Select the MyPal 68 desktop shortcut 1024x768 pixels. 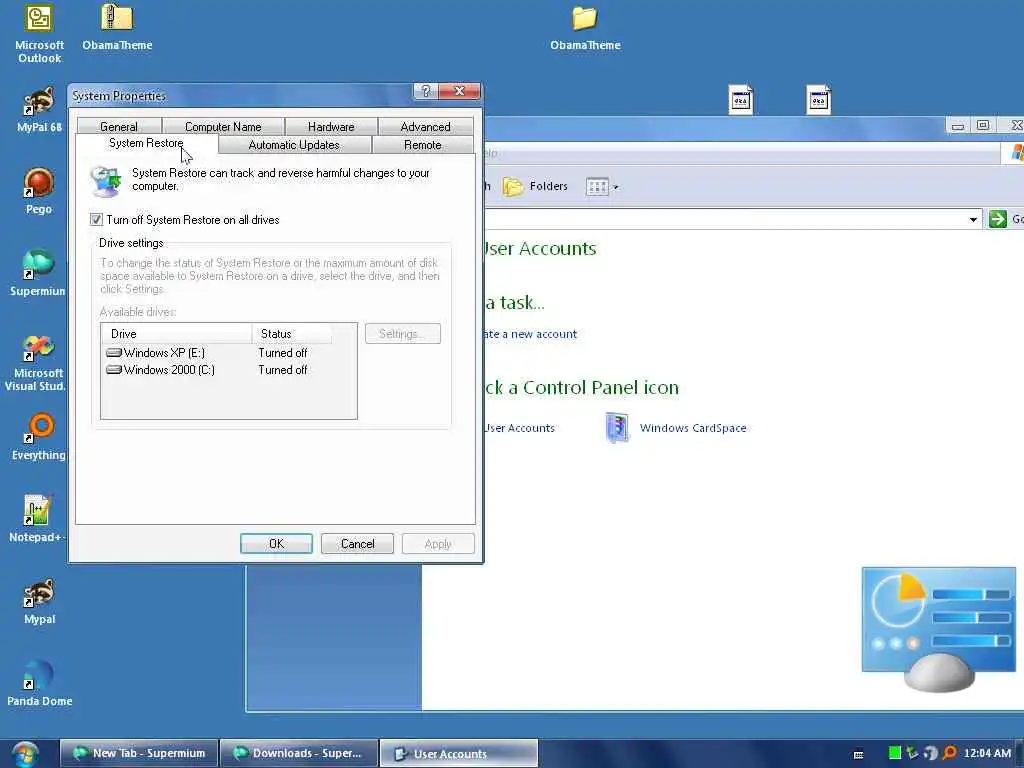(39, 110)
